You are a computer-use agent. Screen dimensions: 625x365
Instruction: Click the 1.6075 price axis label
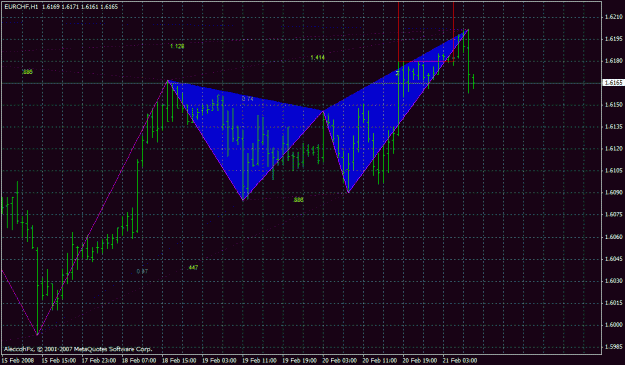pos(613,214)
